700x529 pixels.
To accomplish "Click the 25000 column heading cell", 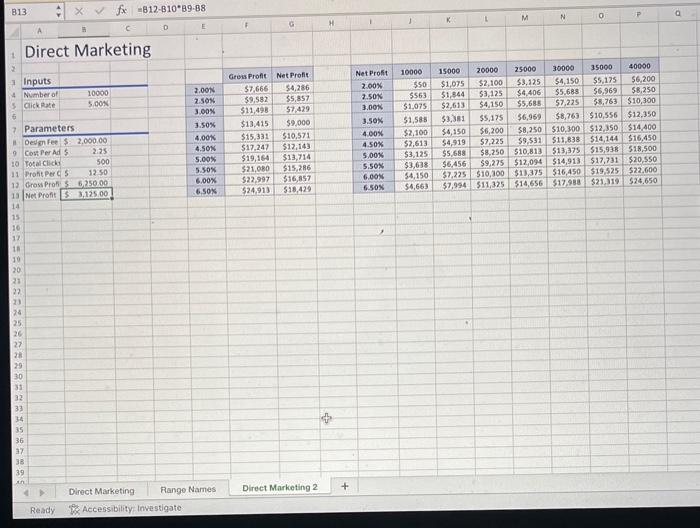I will tap(525, 69).
